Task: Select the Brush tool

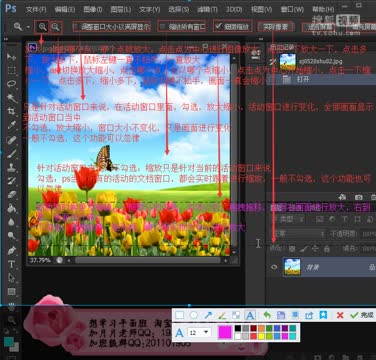Action: pyautogui.click(x=12, y=153)
